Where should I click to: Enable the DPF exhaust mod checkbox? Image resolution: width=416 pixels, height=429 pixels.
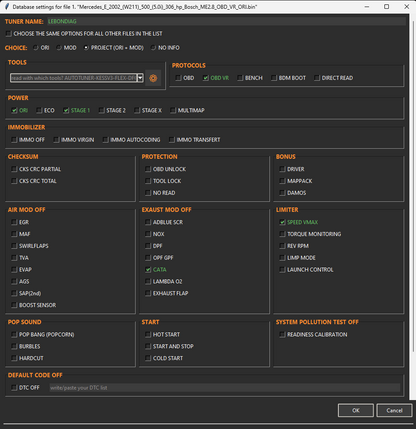pos(148,246)
